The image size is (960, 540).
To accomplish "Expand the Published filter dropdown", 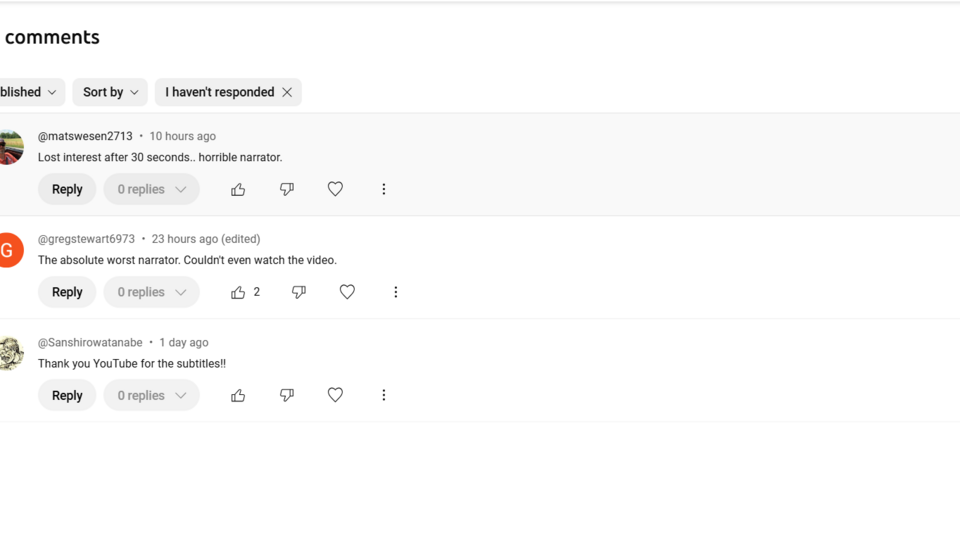I will (28, 92).
